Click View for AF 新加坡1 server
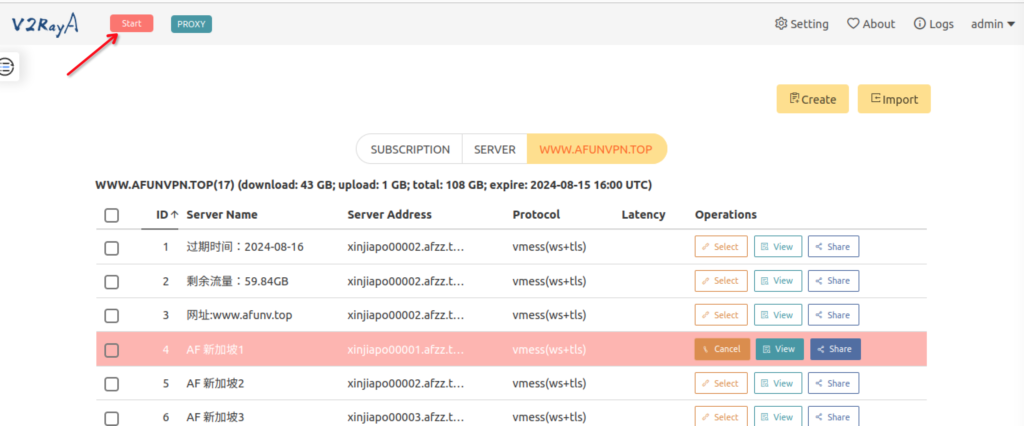 (778, 349)
